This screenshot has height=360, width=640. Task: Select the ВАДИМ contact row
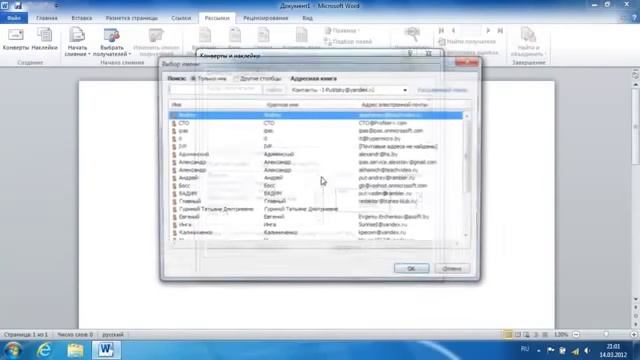point(316,193)
